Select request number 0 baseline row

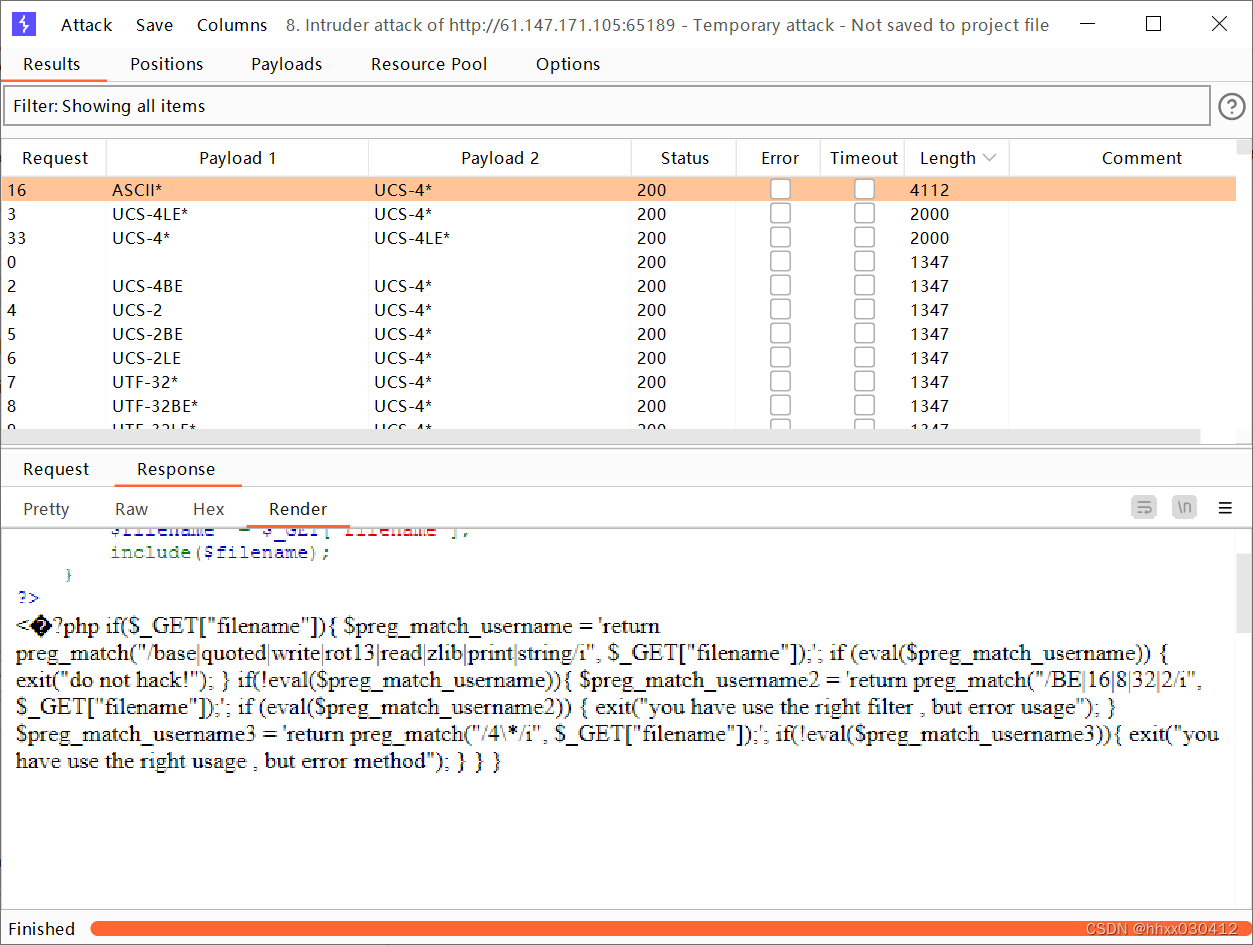coord(619,261)
